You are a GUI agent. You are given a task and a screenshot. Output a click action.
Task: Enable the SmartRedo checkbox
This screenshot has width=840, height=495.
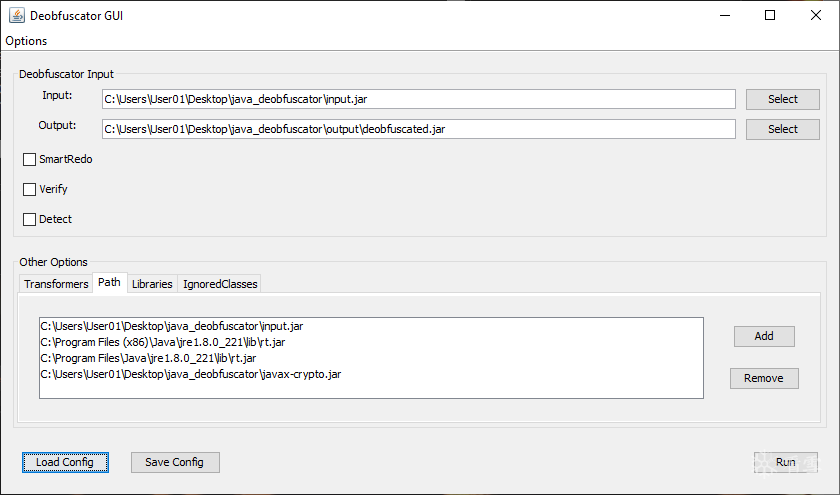(x=30, y=159)
